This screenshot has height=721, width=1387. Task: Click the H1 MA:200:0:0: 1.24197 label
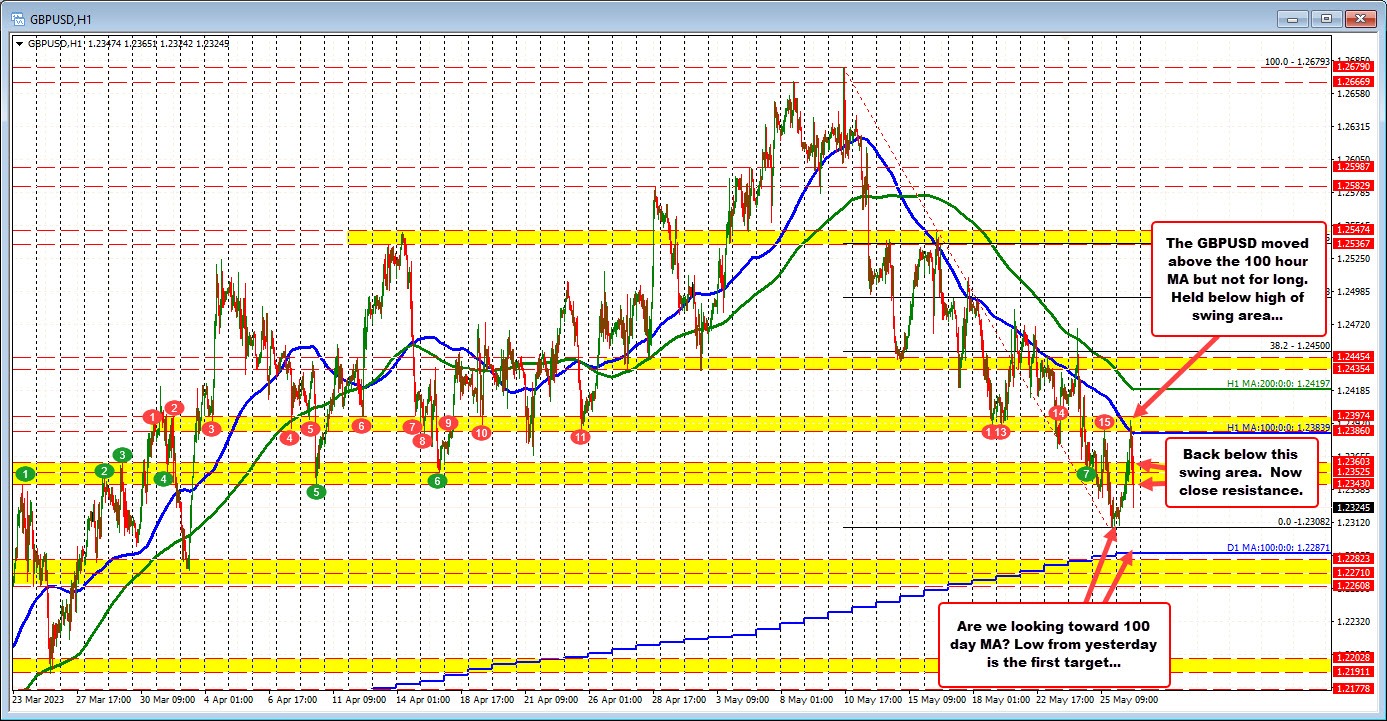point(1279,383)
